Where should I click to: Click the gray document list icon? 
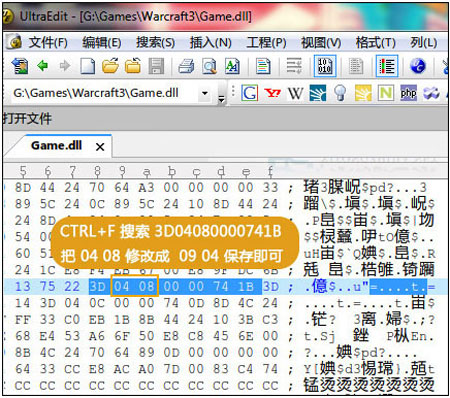click(x=356, y=66)
